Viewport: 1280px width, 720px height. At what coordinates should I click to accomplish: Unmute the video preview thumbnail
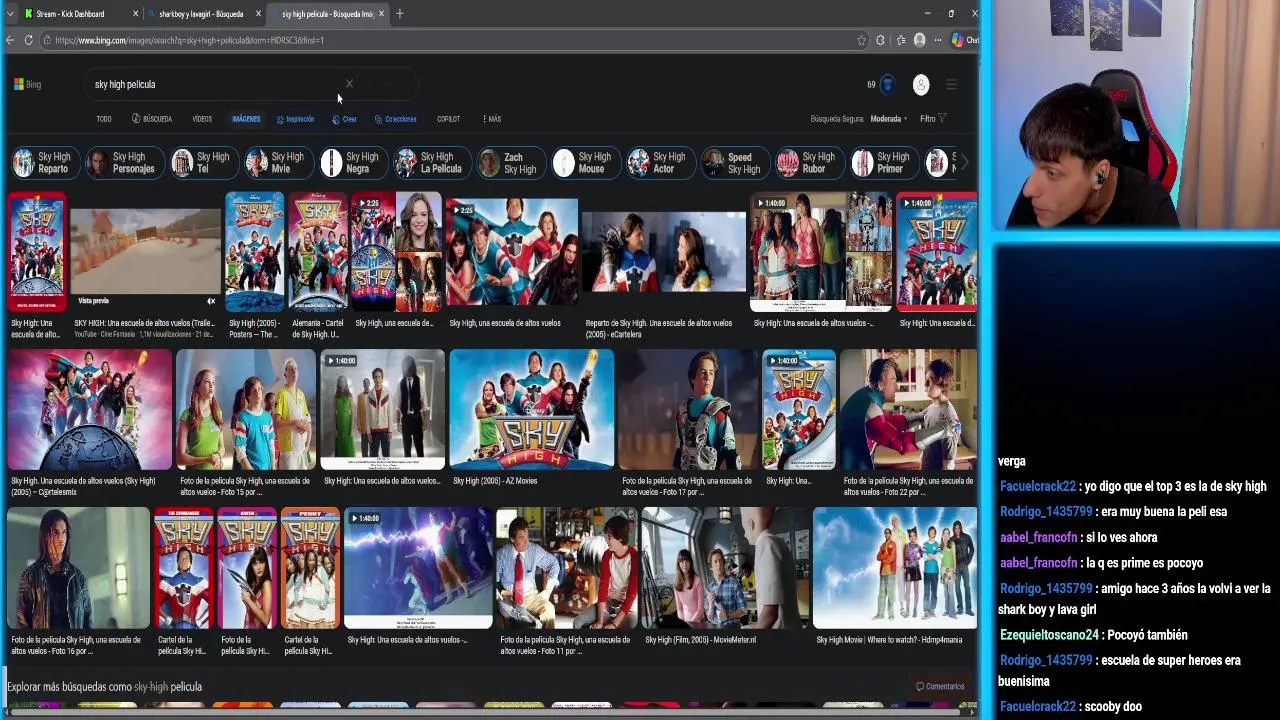click(x=211, y=301)
